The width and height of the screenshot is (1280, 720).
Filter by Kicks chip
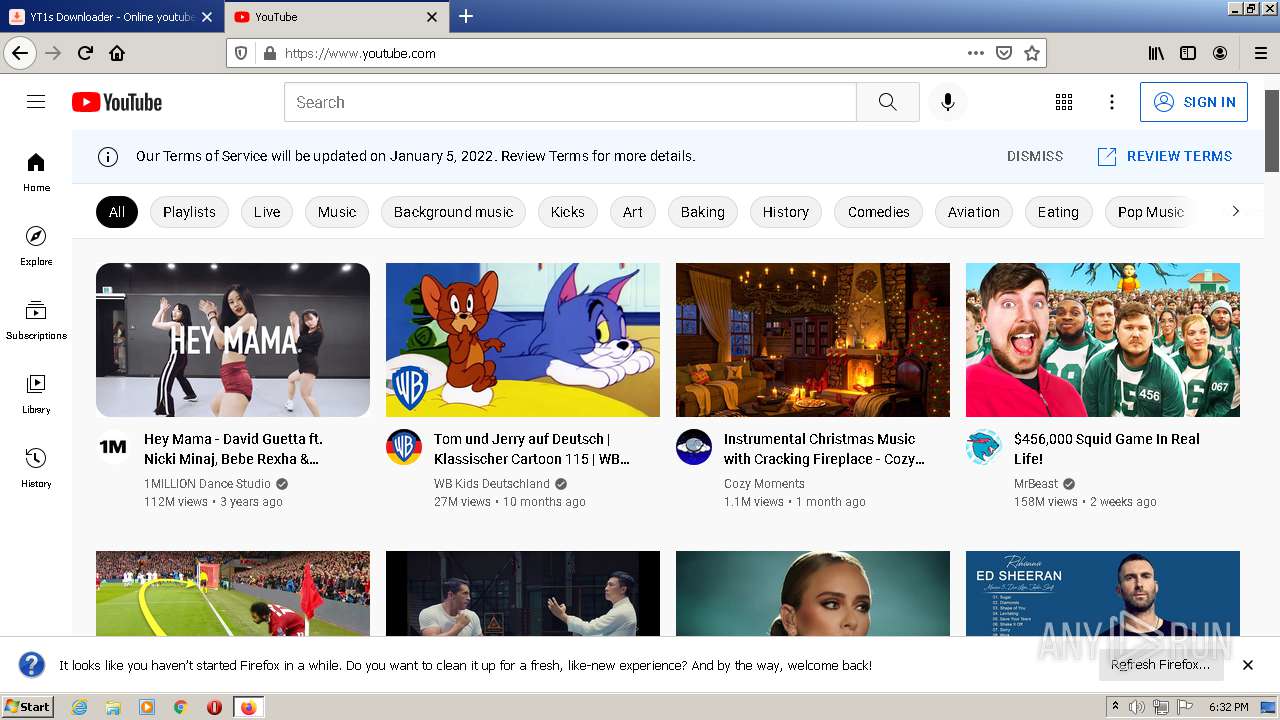pyautogui.click(x=567, y=212)
